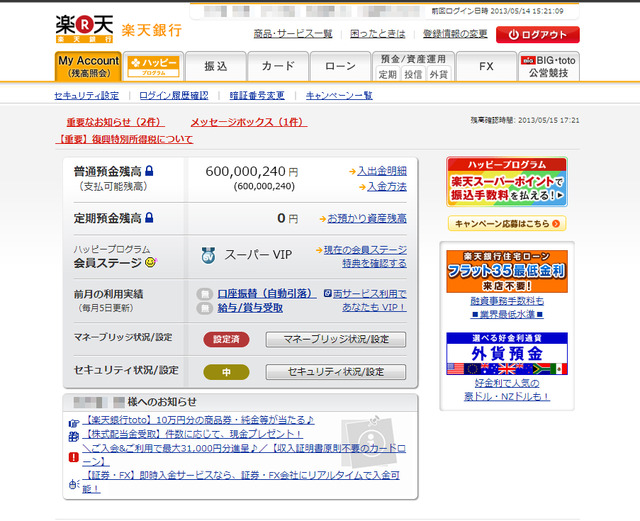Open 困ったときは help link
640x521 pixels.
coord(378,34)
